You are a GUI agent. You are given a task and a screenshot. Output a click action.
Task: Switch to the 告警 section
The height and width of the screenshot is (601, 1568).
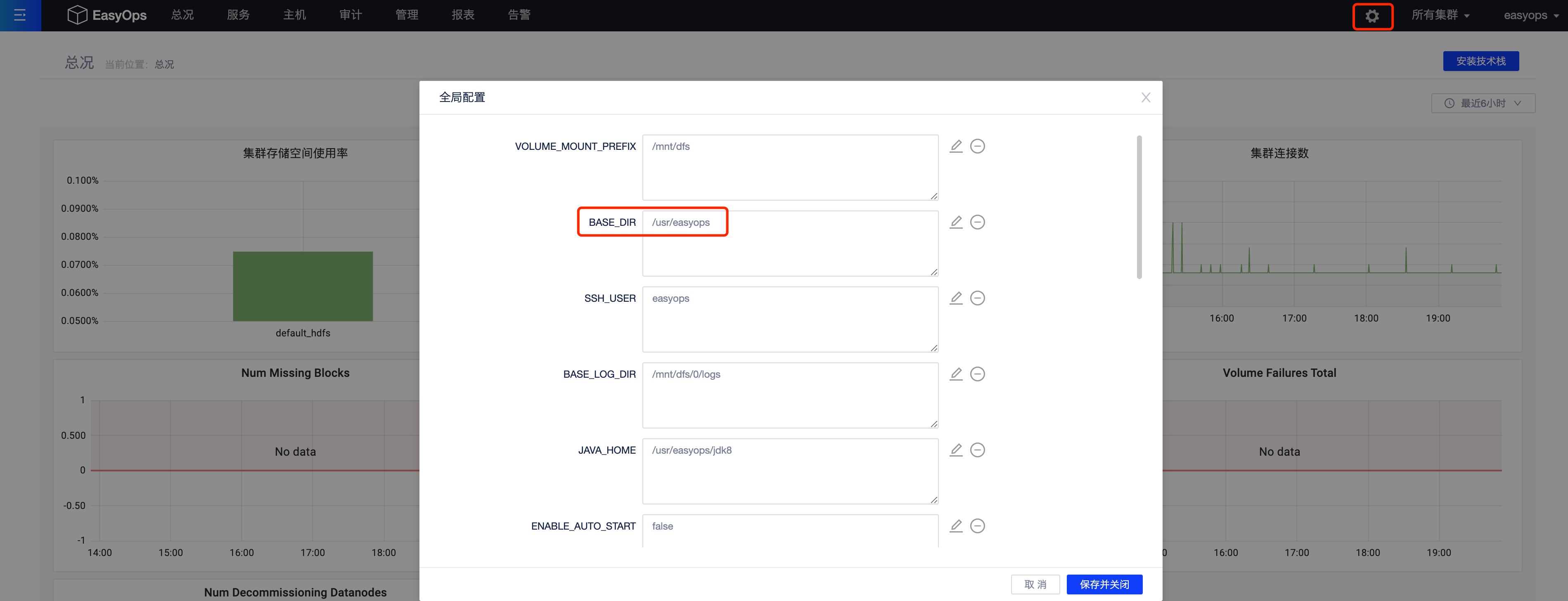519,15
